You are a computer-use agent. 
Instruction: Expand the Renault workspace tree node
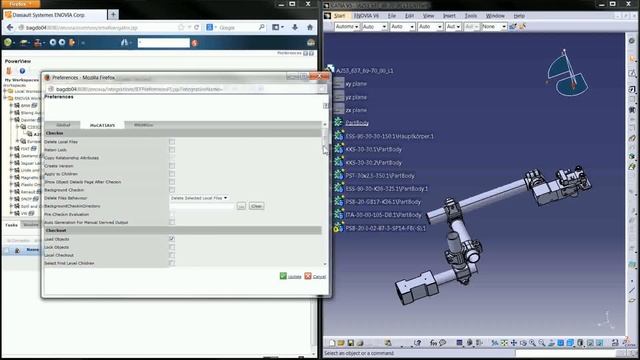coord(11,192)
